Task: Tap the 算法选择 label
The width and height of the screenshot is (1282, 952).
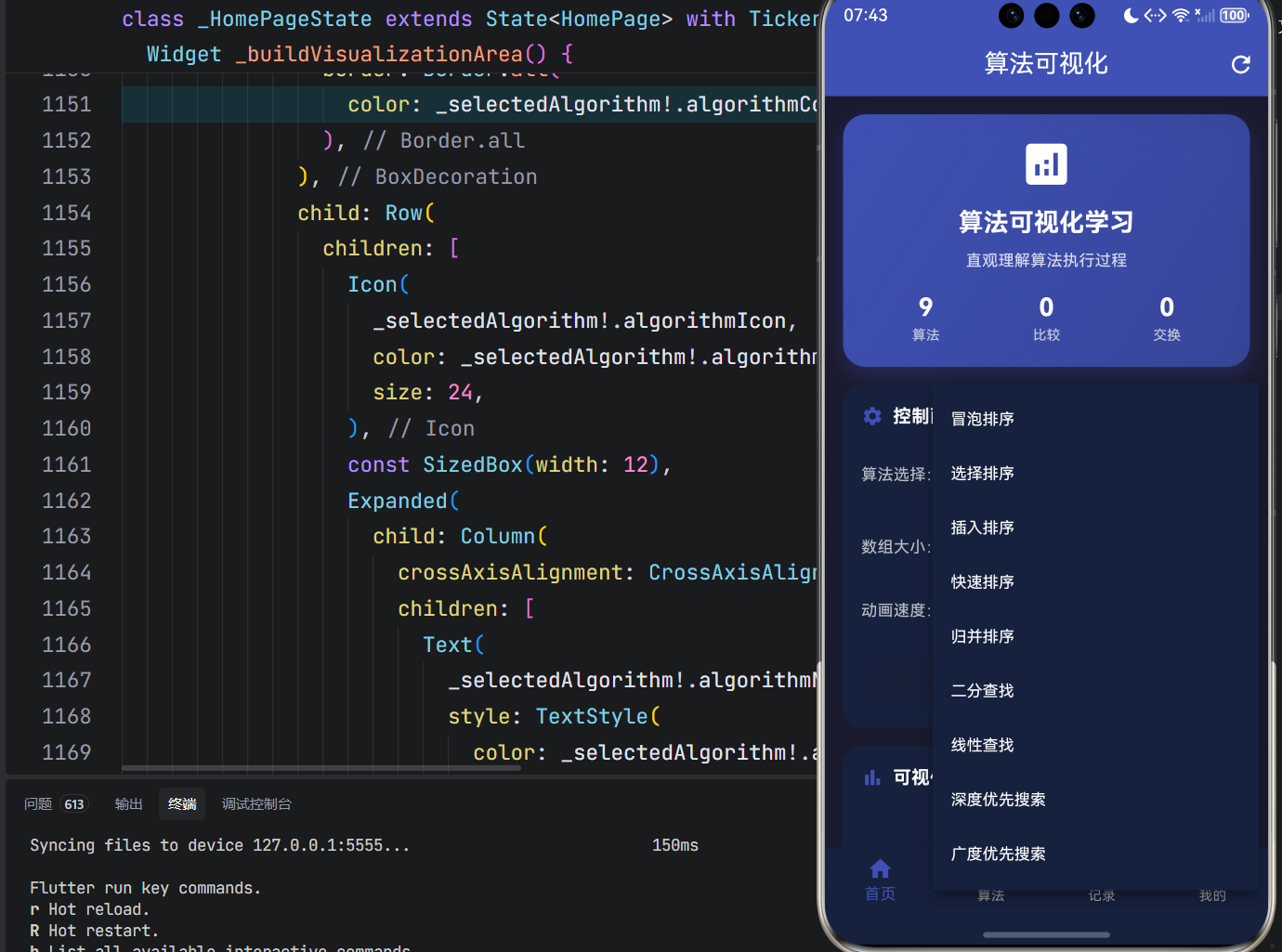Action: coord(896,475)
